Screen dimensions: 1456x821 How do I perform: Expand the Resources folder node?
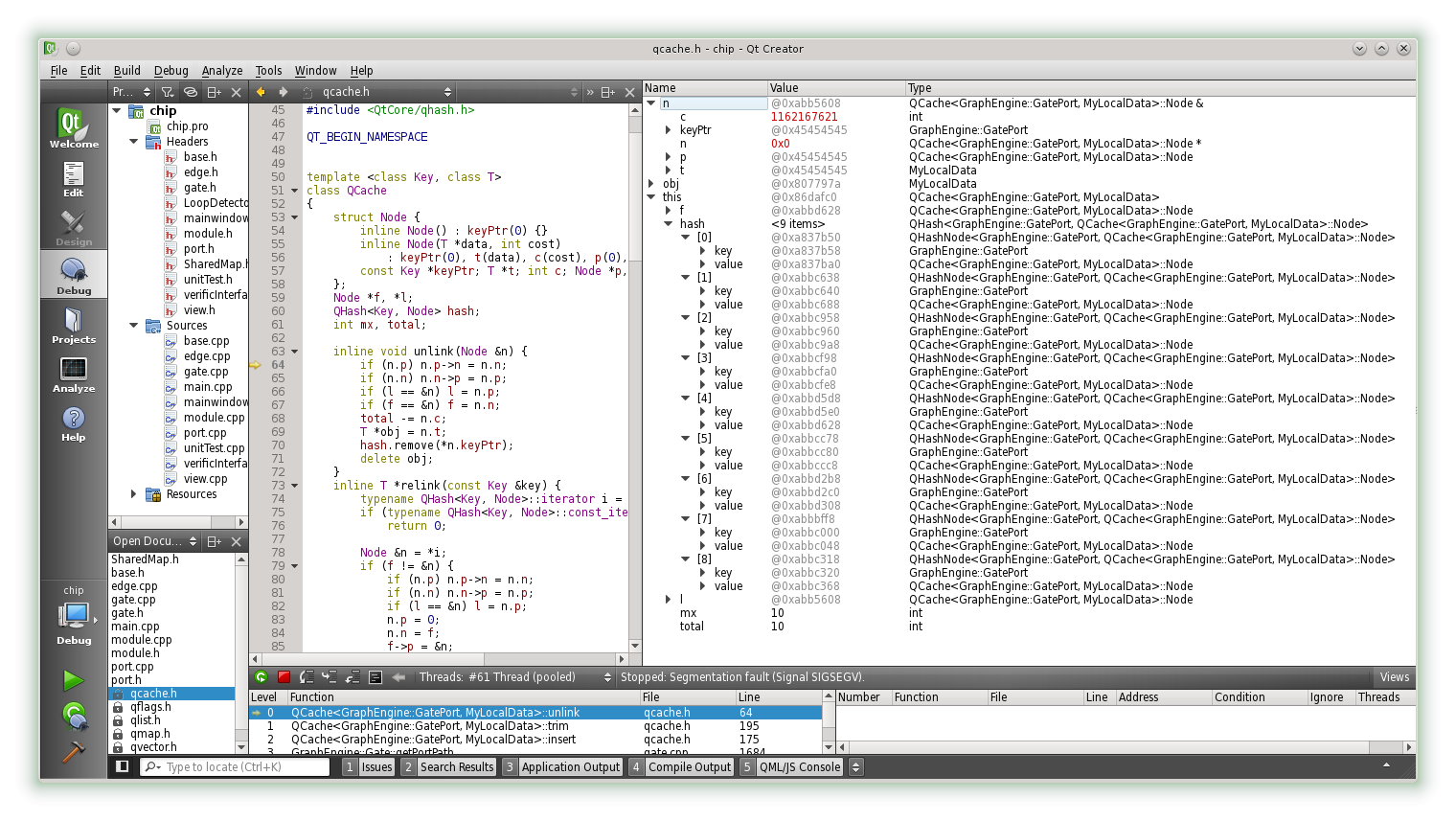click(x=134, y=494)
